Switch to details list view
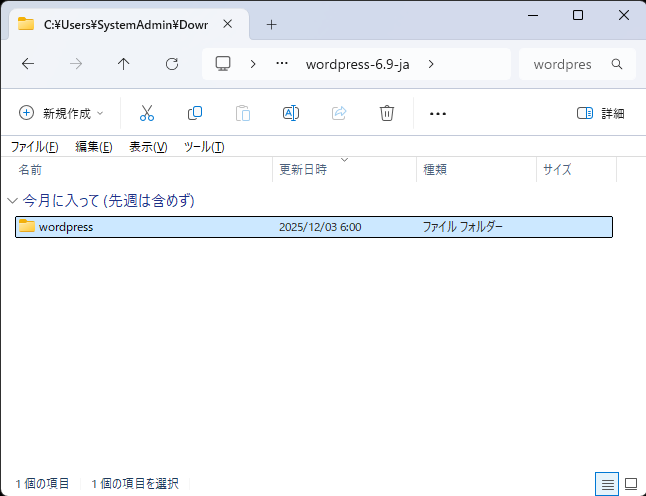646x496 pixels. (607, 484)
